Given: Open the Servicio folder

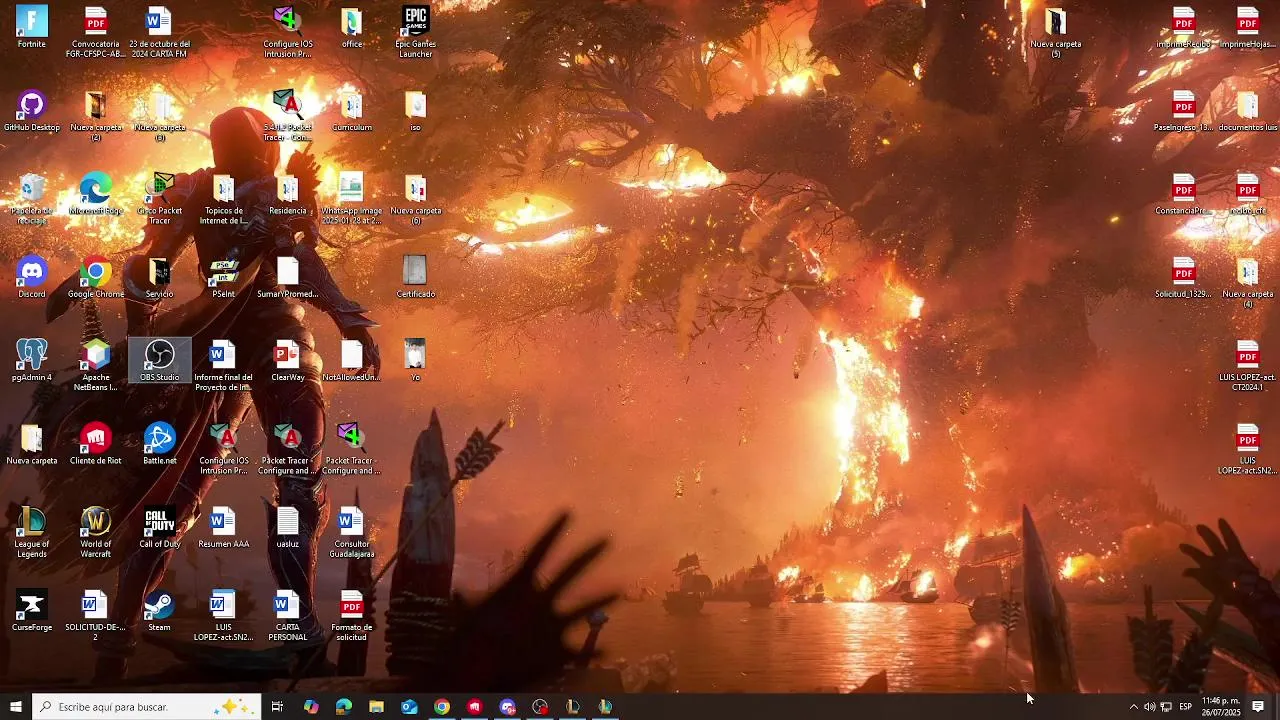Looking at the screenshot, I should pyautogui.click(x=160, y=277).
